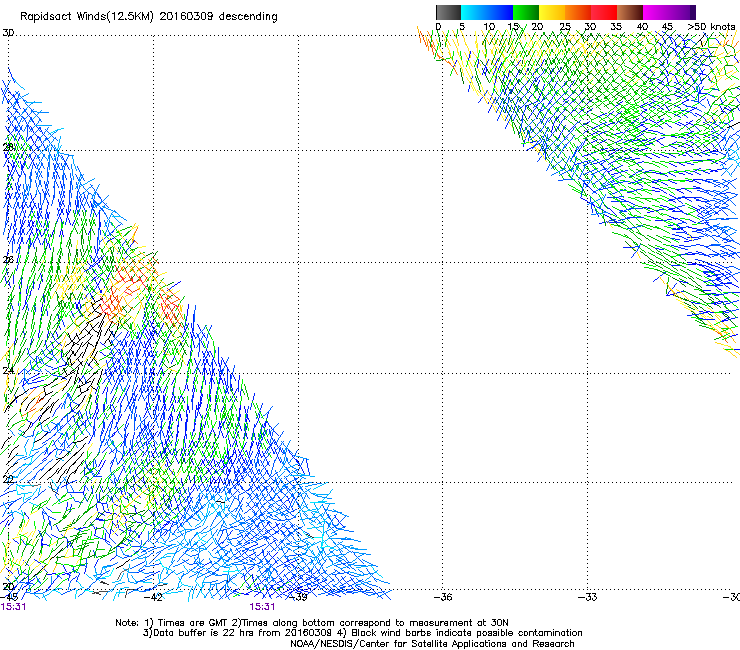Image resolution: width=740 pixels, height=650 pixels.
Task: Select the longitude '-39' axis label
Action: pos(298,597)
